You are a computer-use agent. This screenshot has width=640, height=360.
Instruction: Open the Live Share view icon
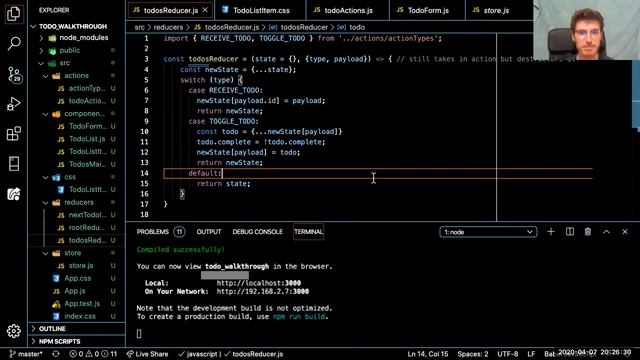coord(13,193)
